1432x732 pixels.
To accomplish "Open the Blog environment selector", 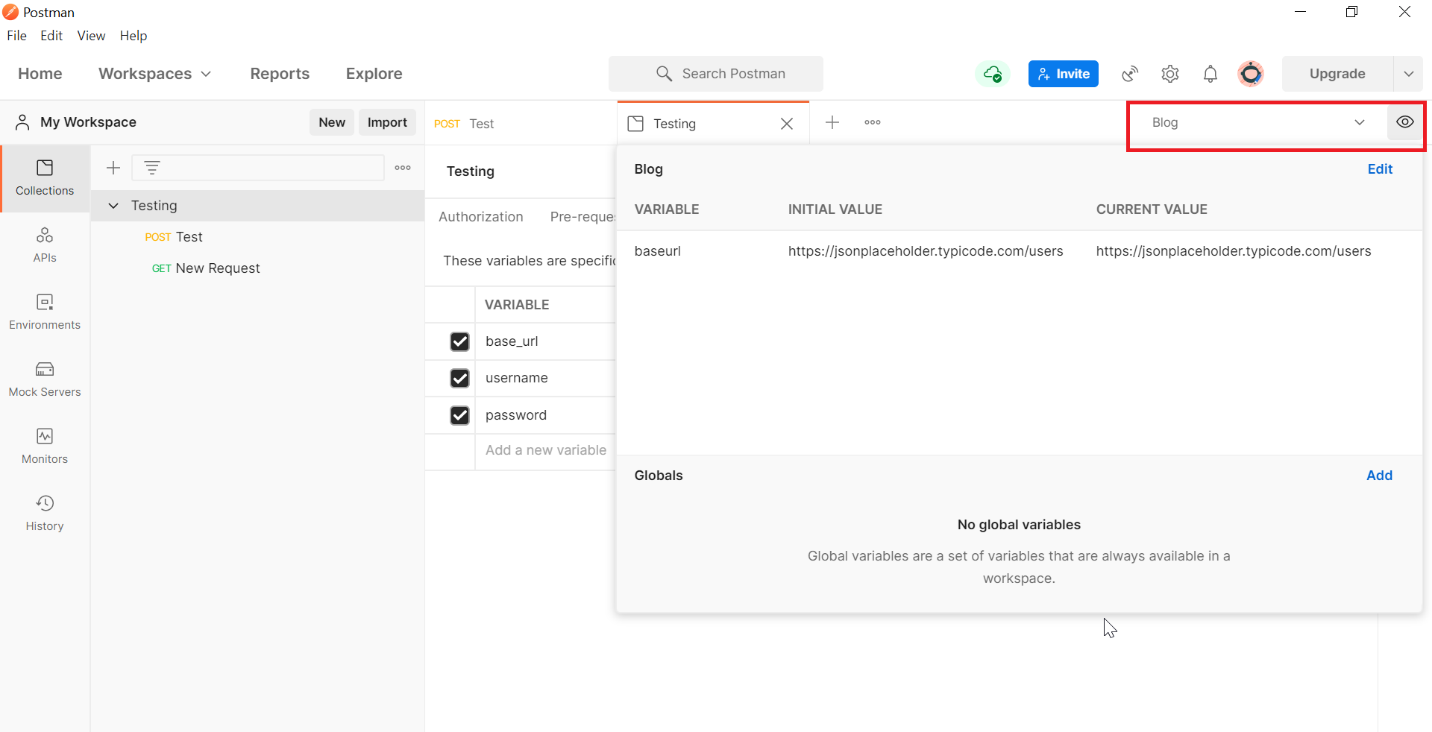I will pos(1255,122).
